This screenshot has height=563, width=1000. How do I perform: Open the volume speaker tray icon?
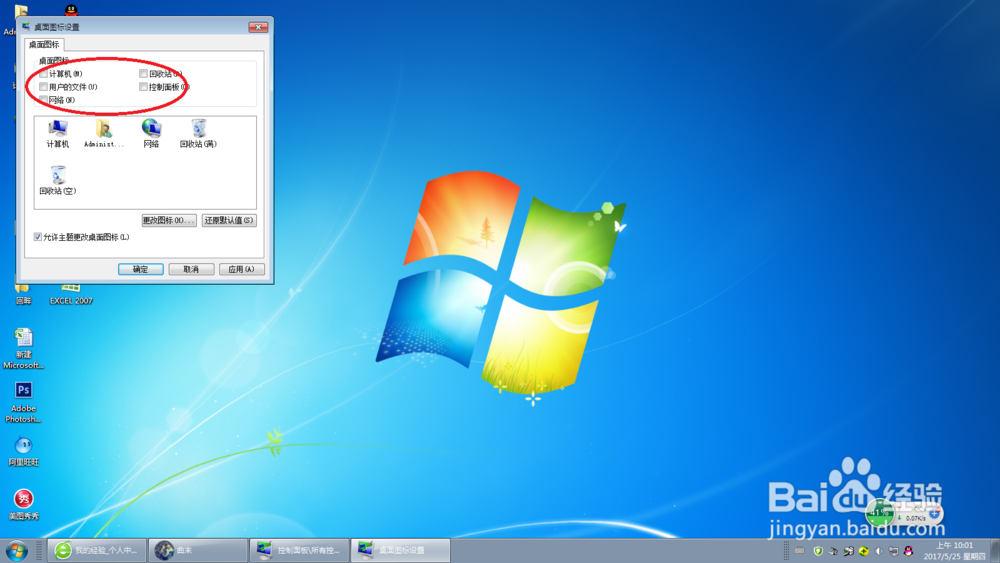879,551
